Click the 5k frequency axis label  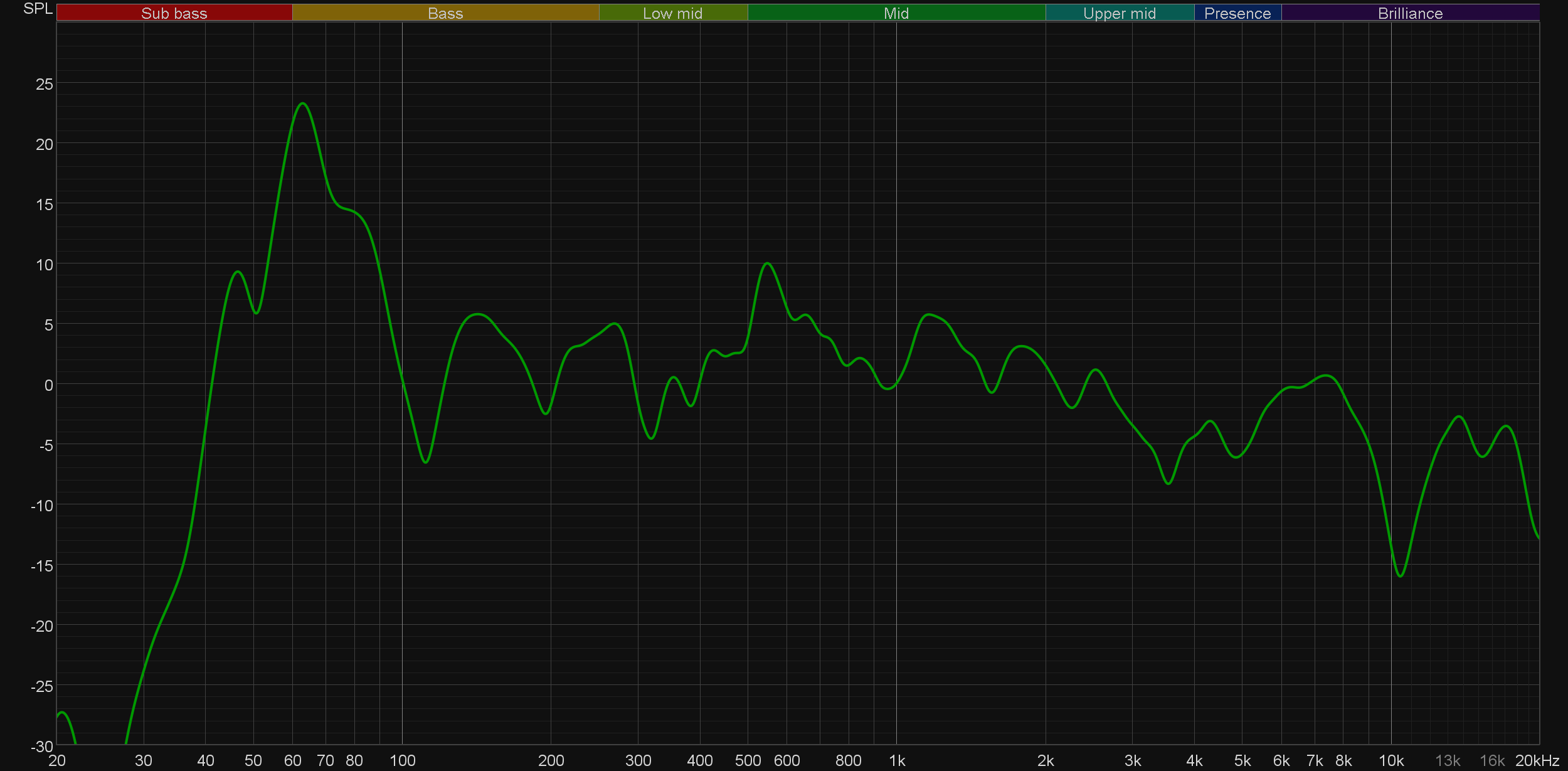click(x=1242, y=761)
